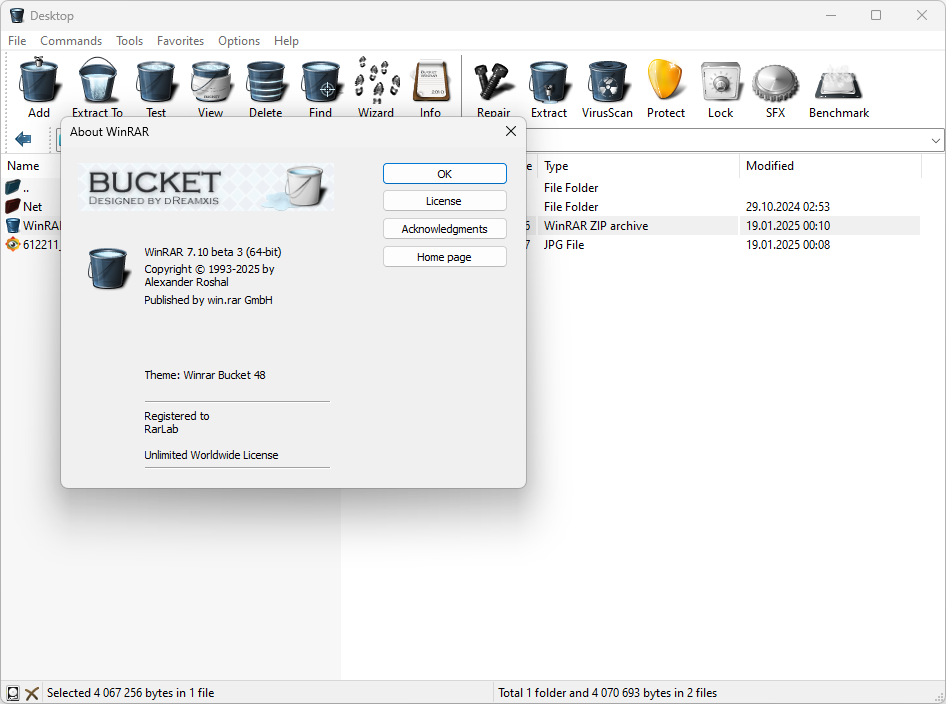Select the 'JPG File' type cell

tap(564, 244)
